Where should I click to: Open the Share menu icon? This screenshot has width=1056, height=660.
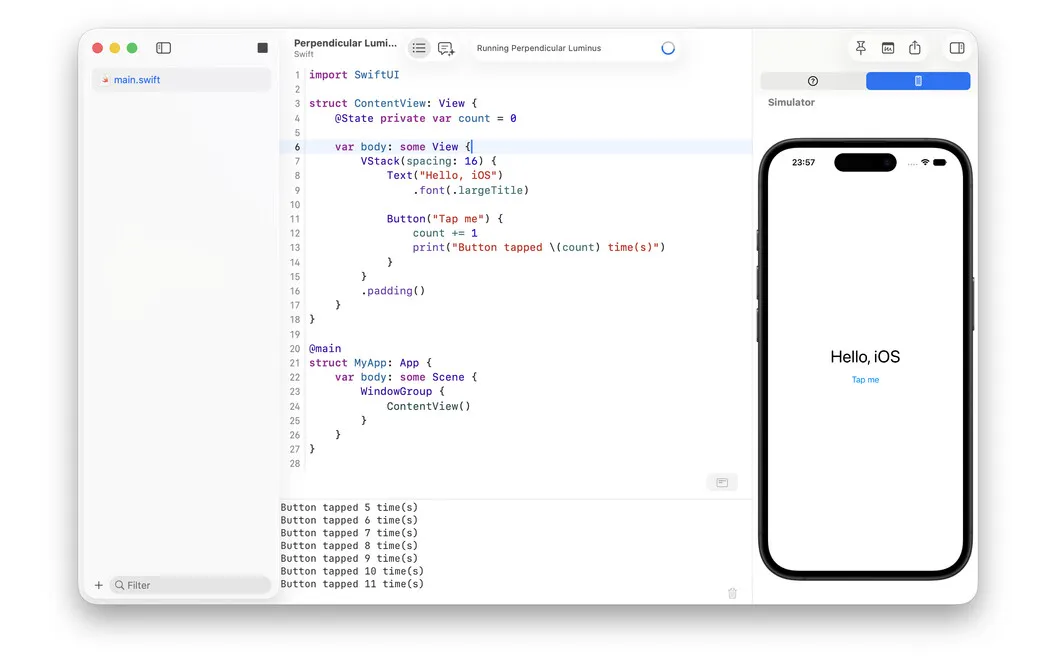tap(915, 48)
